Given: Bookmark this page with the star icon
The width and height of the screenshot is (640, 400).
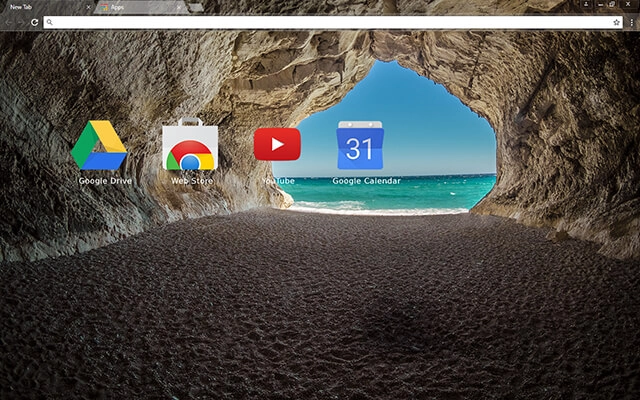Looking at the screenshot, I should point(616,22).
